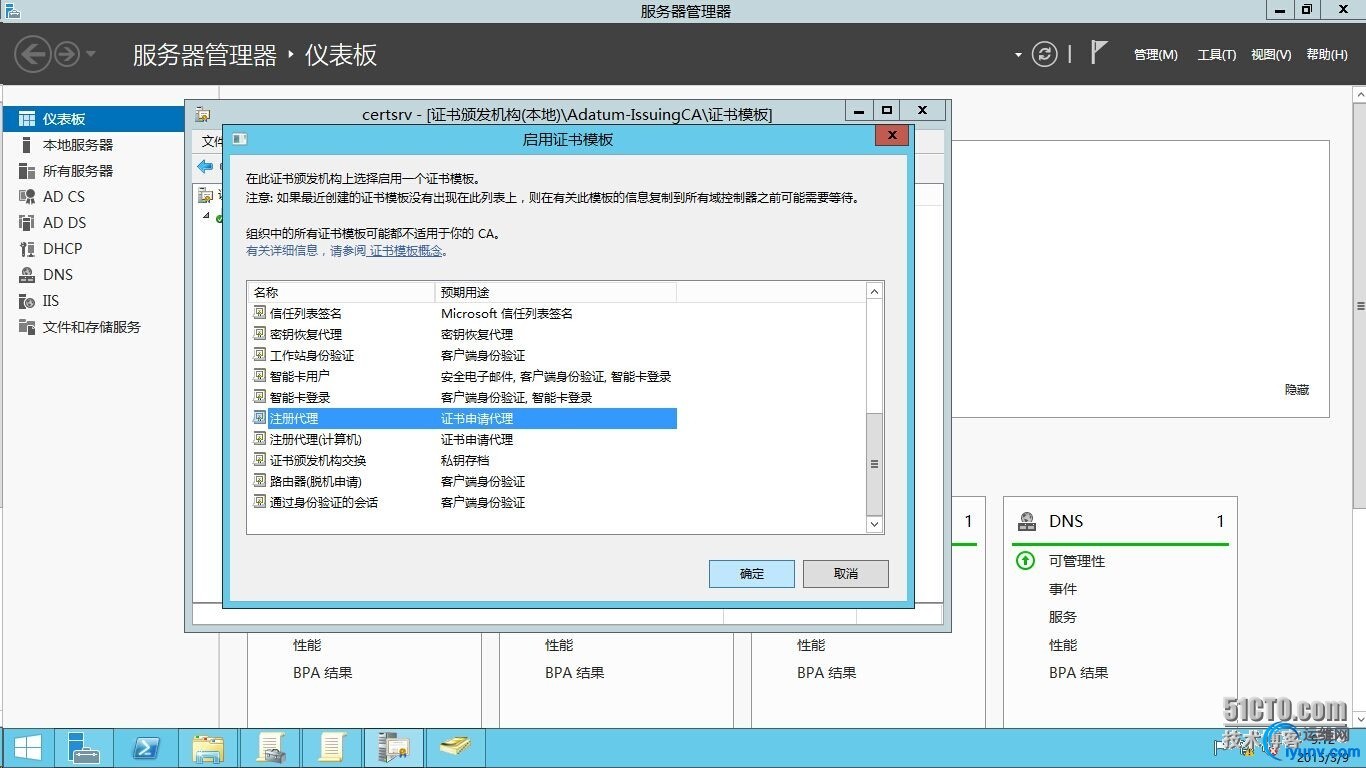Click the IIS sidebar icon
1366x768 pixels.
(x=27, y=301)
